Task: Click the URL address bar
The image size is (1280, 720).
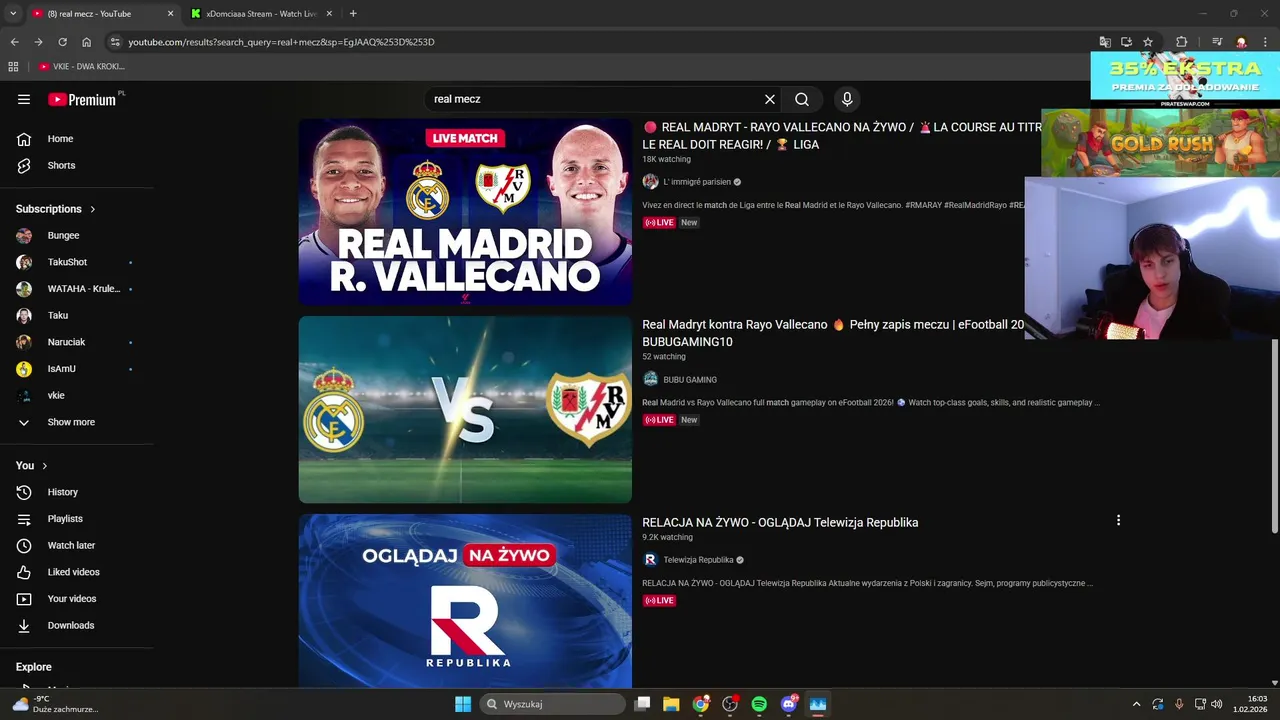Action: 600,42
